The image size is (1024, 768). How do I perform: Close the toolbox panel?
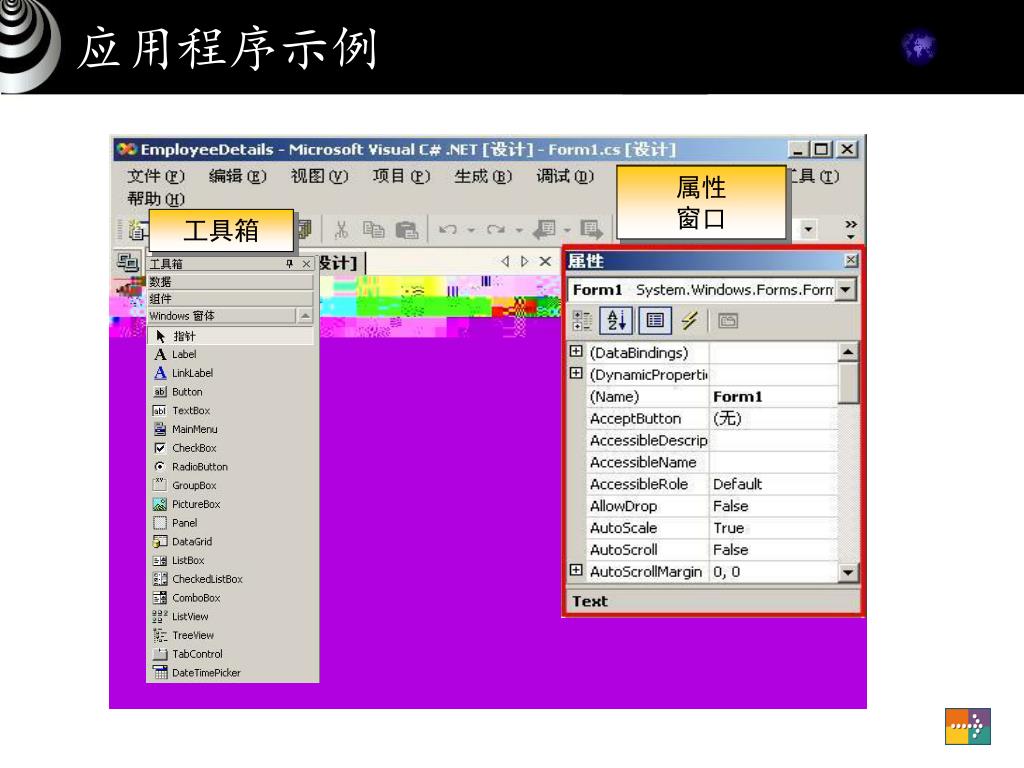pos(306,264)
